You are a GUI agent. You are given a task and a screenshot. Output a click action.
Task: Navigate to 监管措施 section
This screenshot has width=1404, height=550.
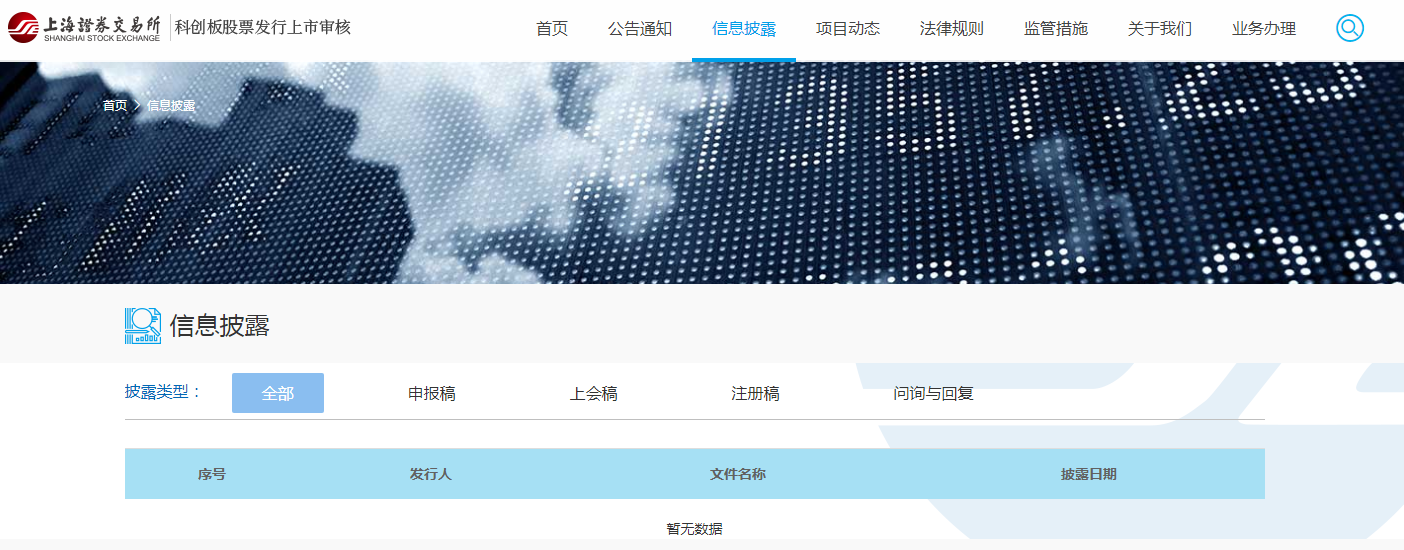(1056, 29)
